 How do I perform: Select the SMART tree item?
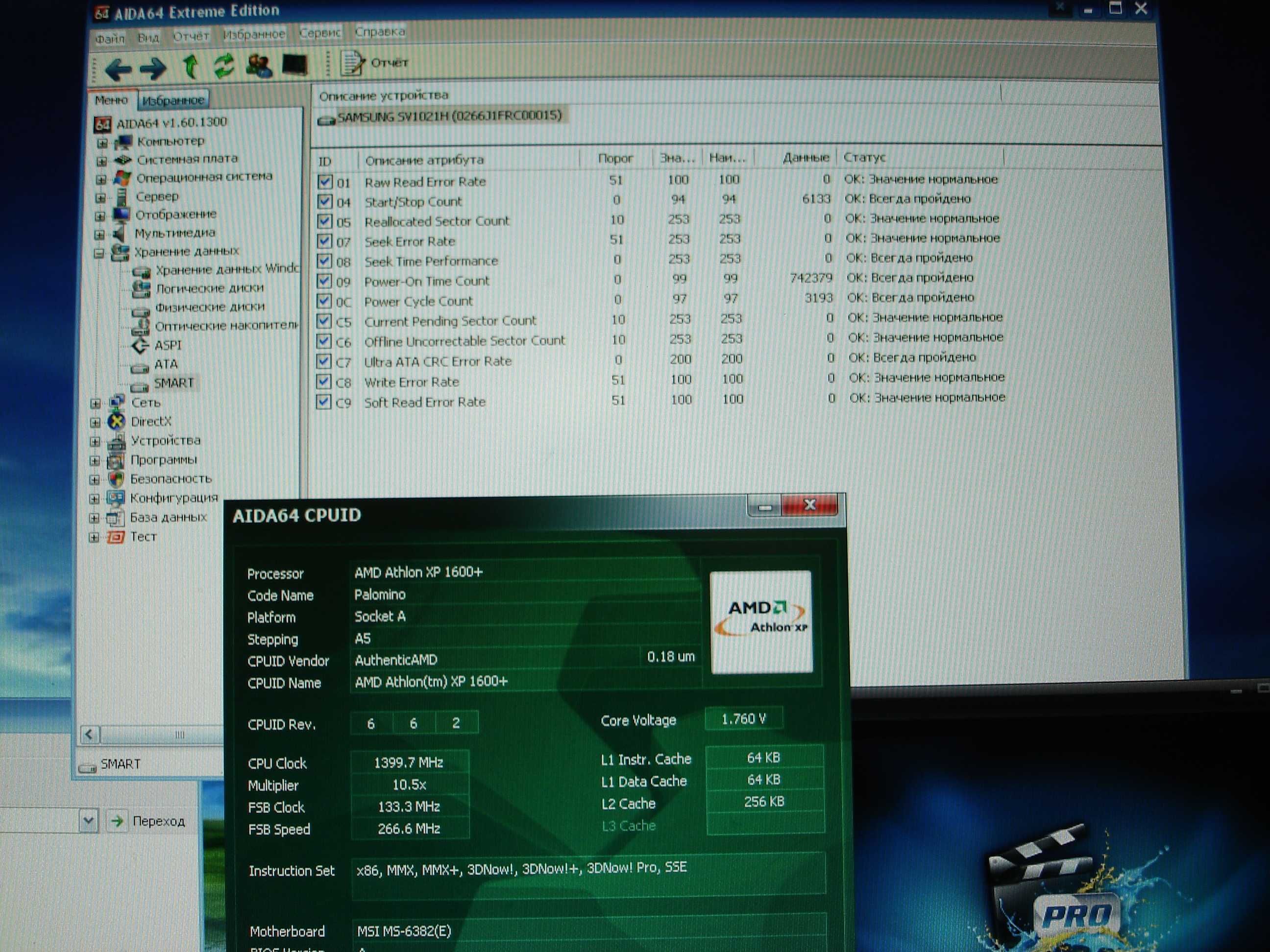coord(174,383)
